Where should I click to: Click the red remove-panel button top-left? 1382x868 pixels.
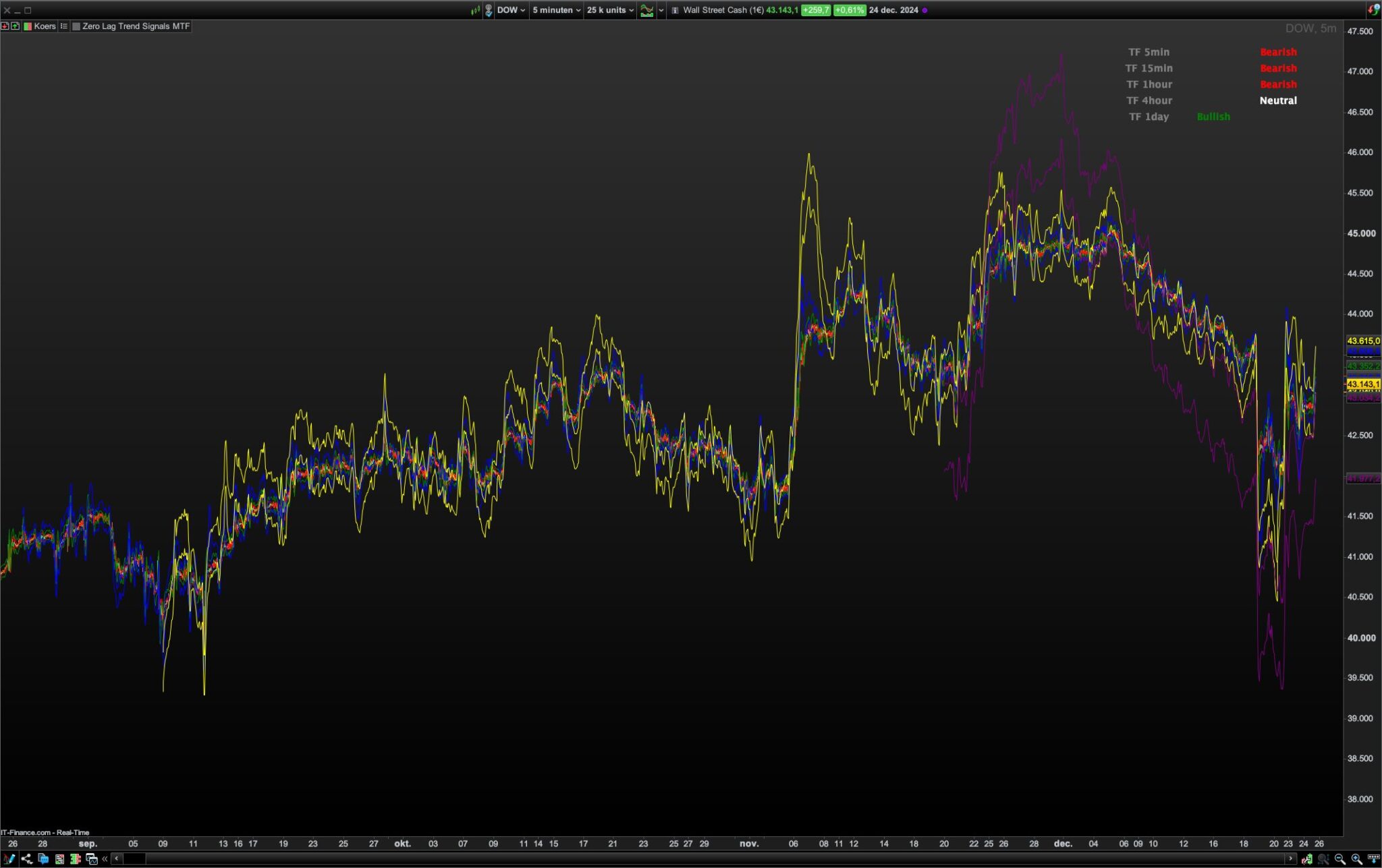pos(5,26)
